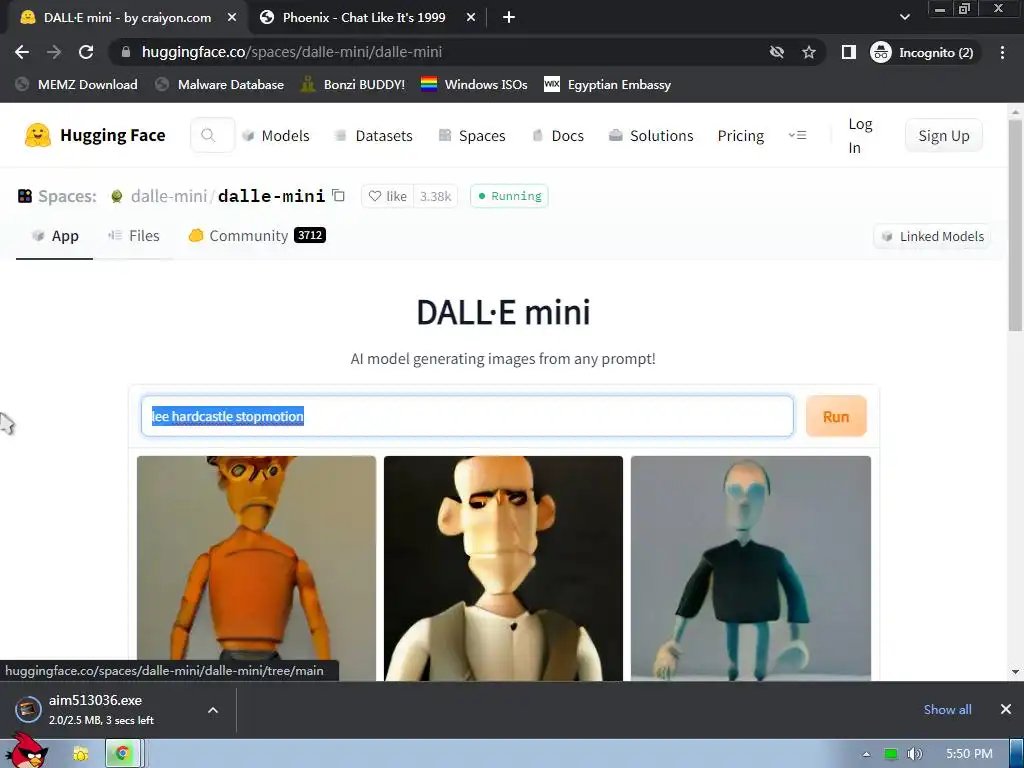This screenshot has height=768, width=1024.
Task: Open the Chrome three-dot menu
Action: 1002,52
